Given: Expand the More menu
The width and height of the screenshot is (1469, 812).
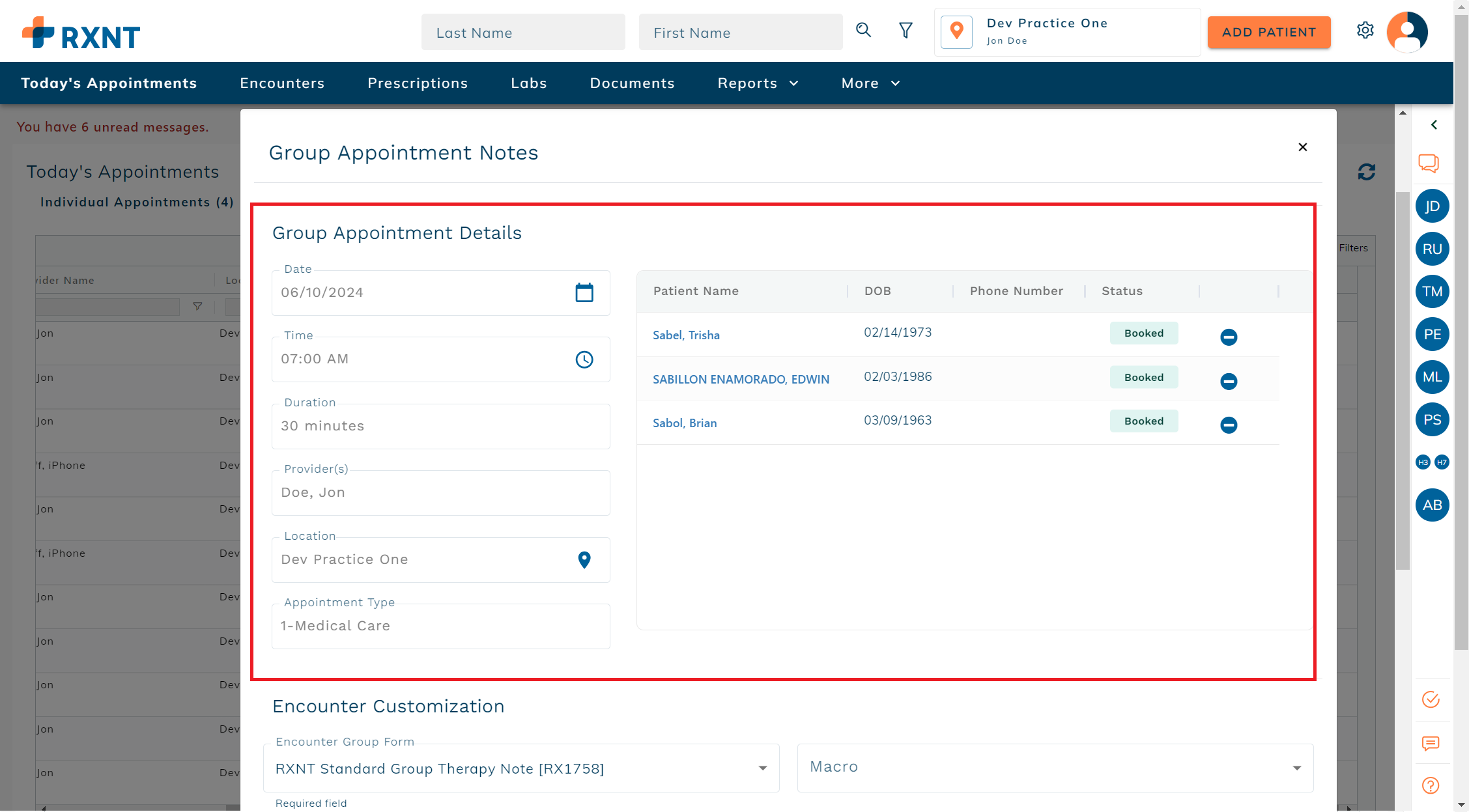Looking at the screenshot, I should pos(870,83).
